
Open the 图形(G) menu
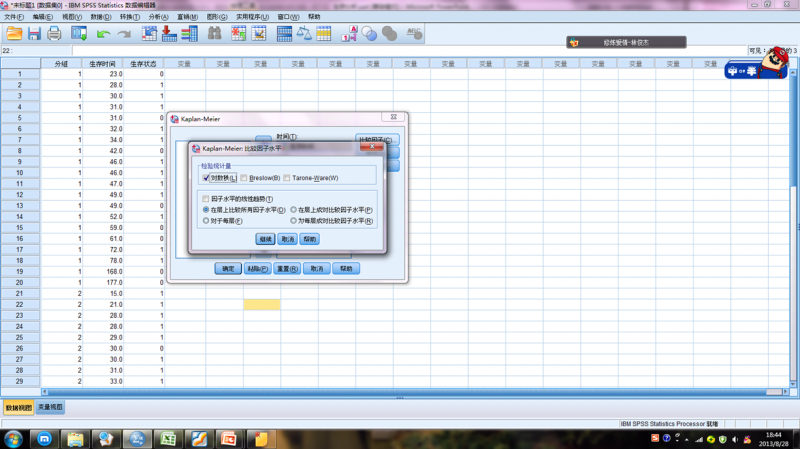tap(217, 17)
